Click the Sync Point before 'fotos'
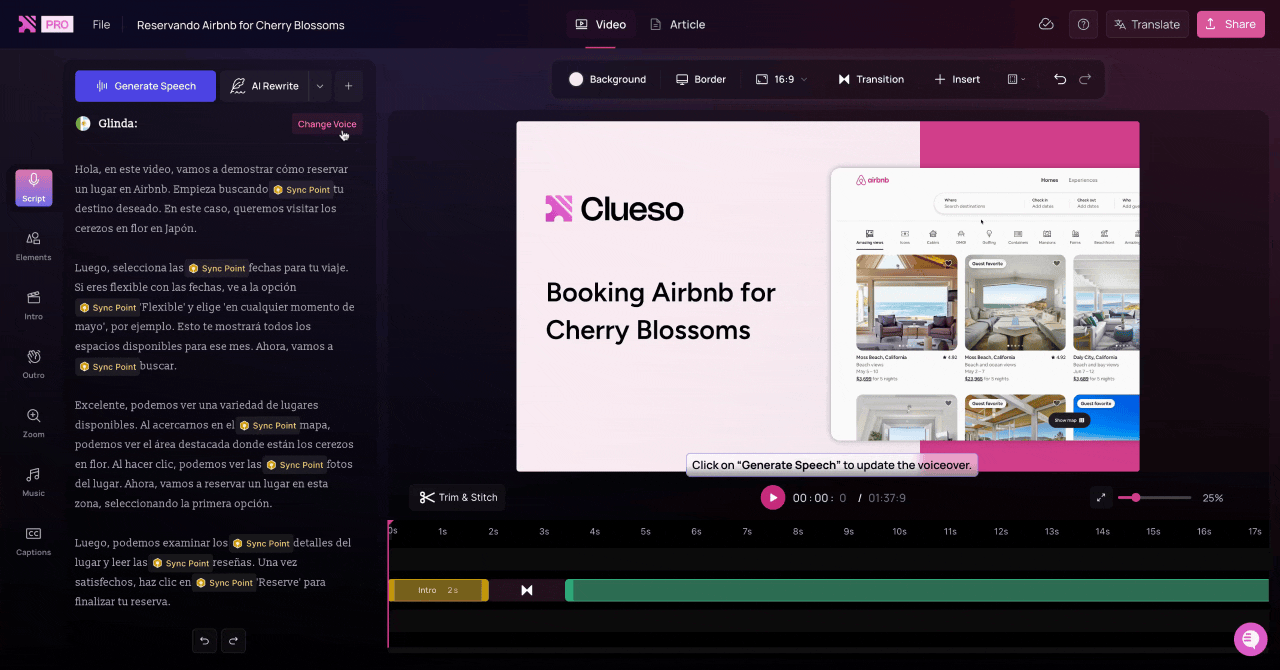The height and width of the screenshot is (670, 1280). (294, 465)
